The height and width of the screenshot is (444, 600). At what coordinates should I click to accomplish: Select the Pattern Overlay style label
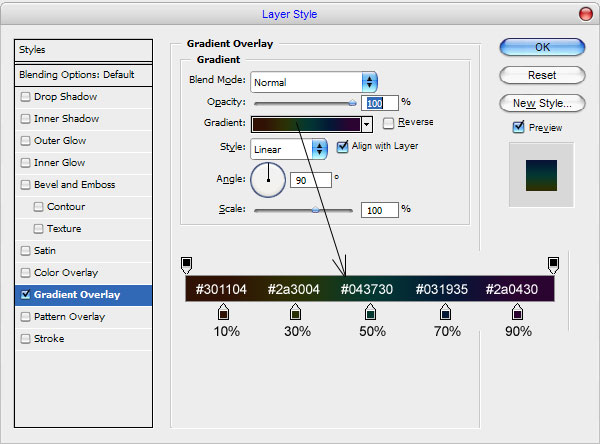69,317
